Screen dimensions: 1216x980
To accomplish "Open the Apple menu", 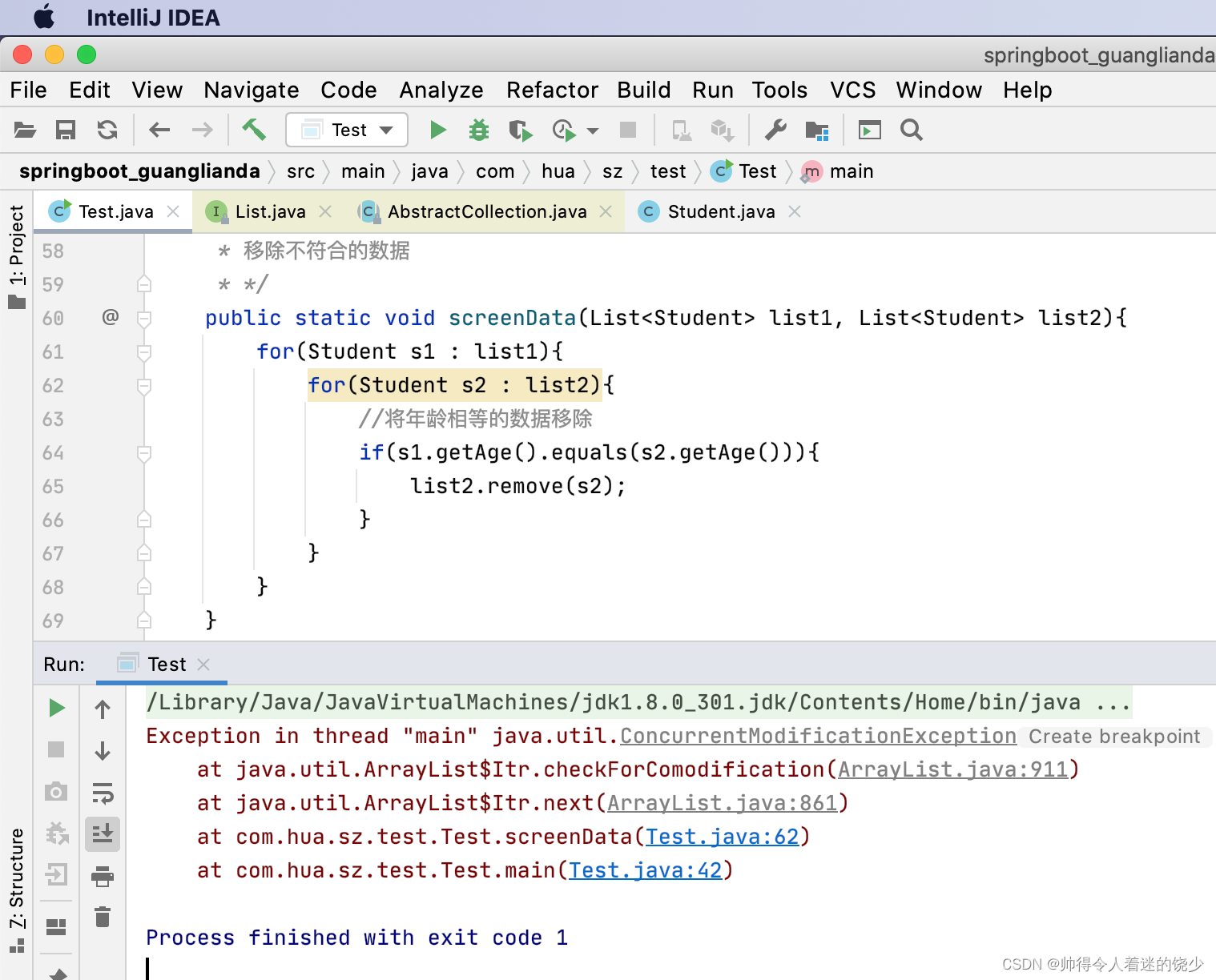I will [44, 17].
